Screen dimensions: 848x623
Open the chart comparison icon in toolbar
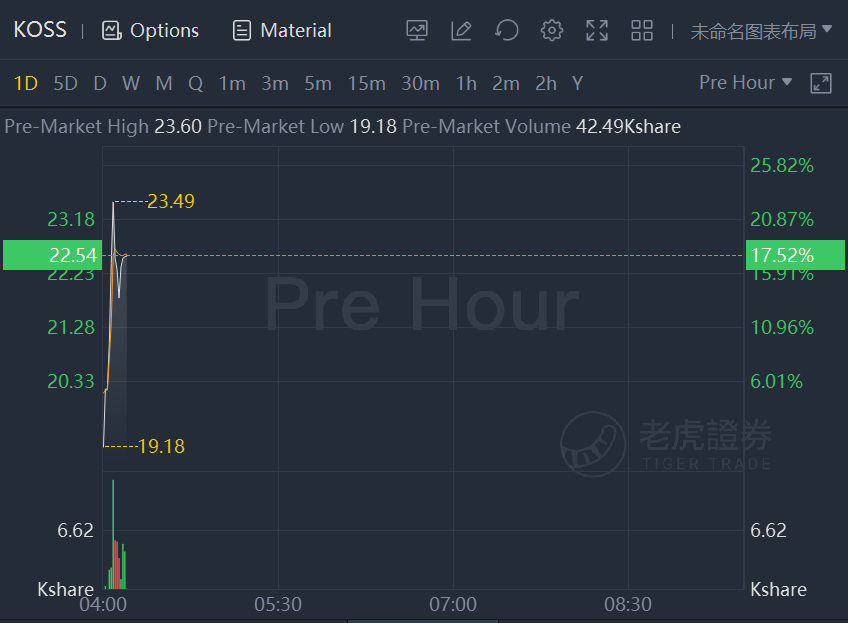point(417,30)
